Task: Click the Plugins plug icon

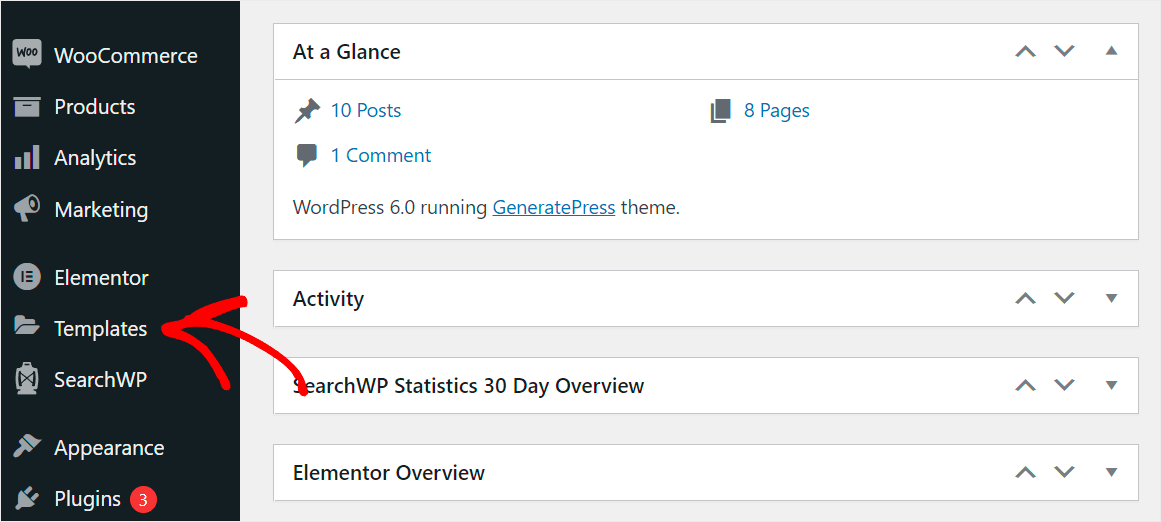Action: (27, 498)
